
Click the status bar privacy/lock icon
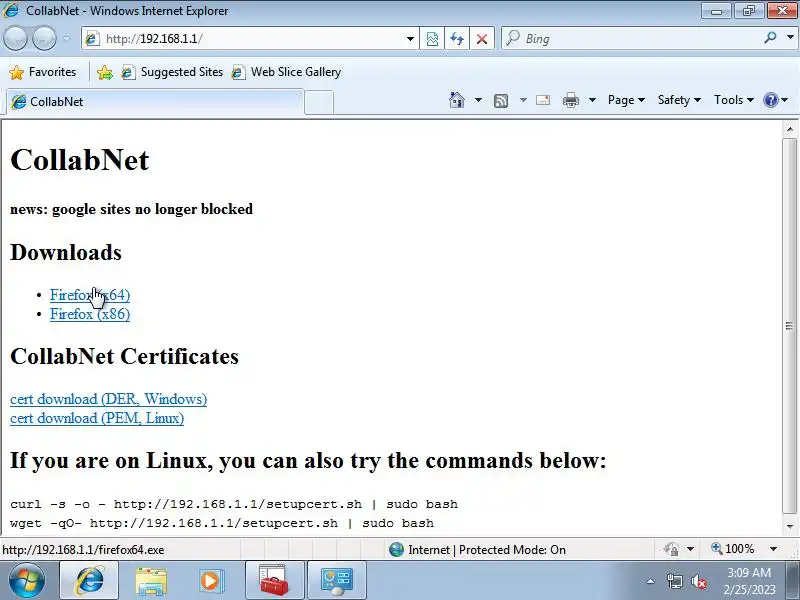coord(671,549)
